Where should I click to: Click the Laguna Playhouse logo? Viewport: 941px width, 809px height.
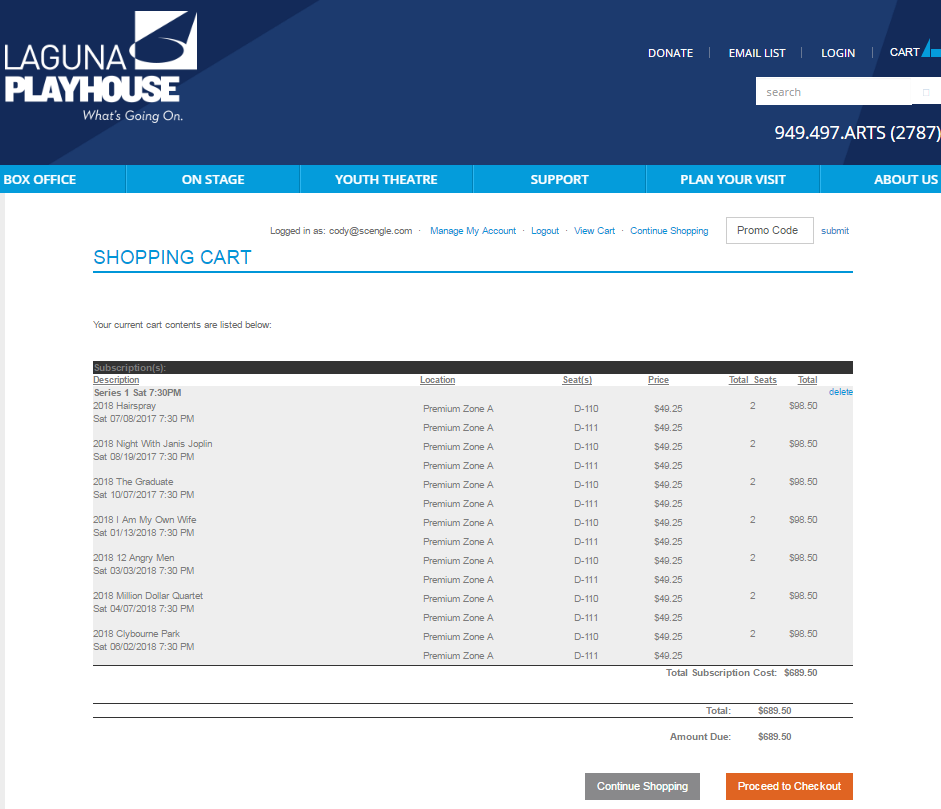coord(101,67)
